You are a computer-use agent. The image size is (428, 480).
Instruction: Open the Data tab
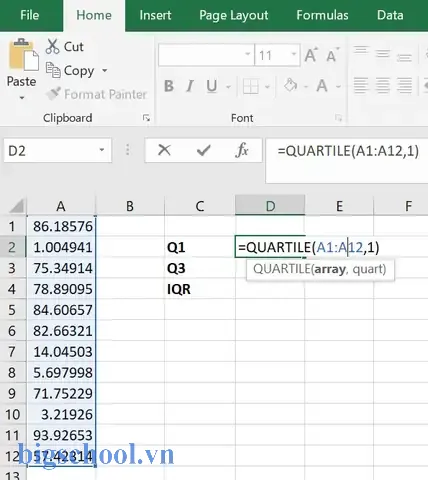390,15
